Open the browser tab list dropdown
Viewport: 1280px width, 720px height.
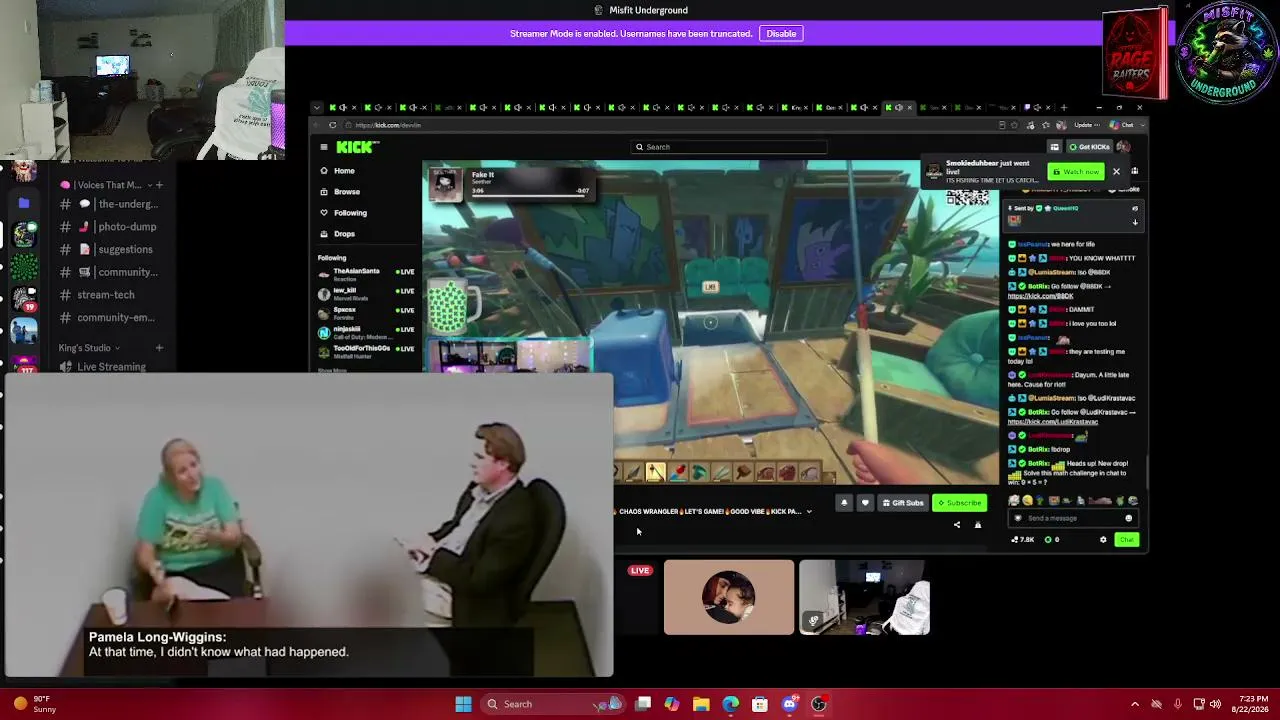pyautogui.click(x=317, y=107)
